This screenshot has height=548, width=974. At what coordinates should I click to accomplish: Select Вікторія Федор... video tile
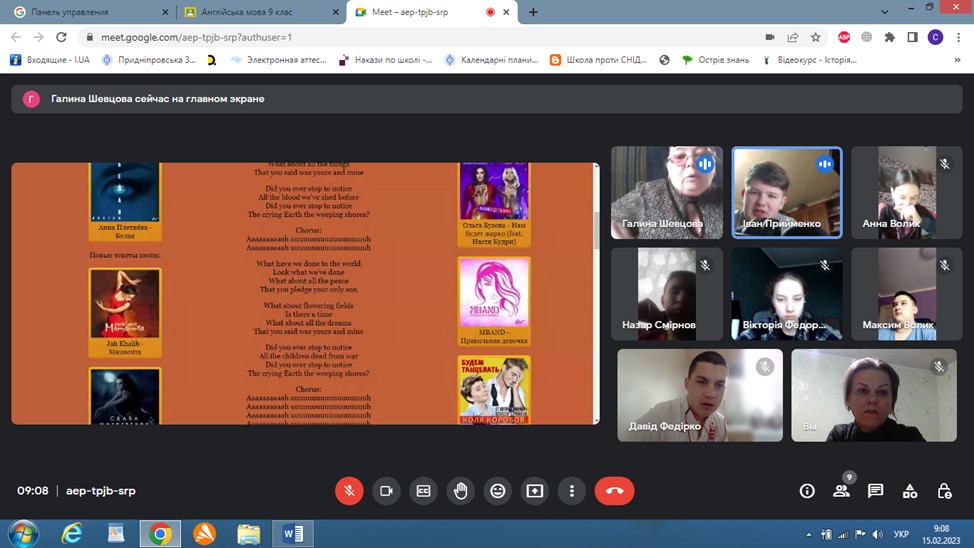[x=787, y=294]
